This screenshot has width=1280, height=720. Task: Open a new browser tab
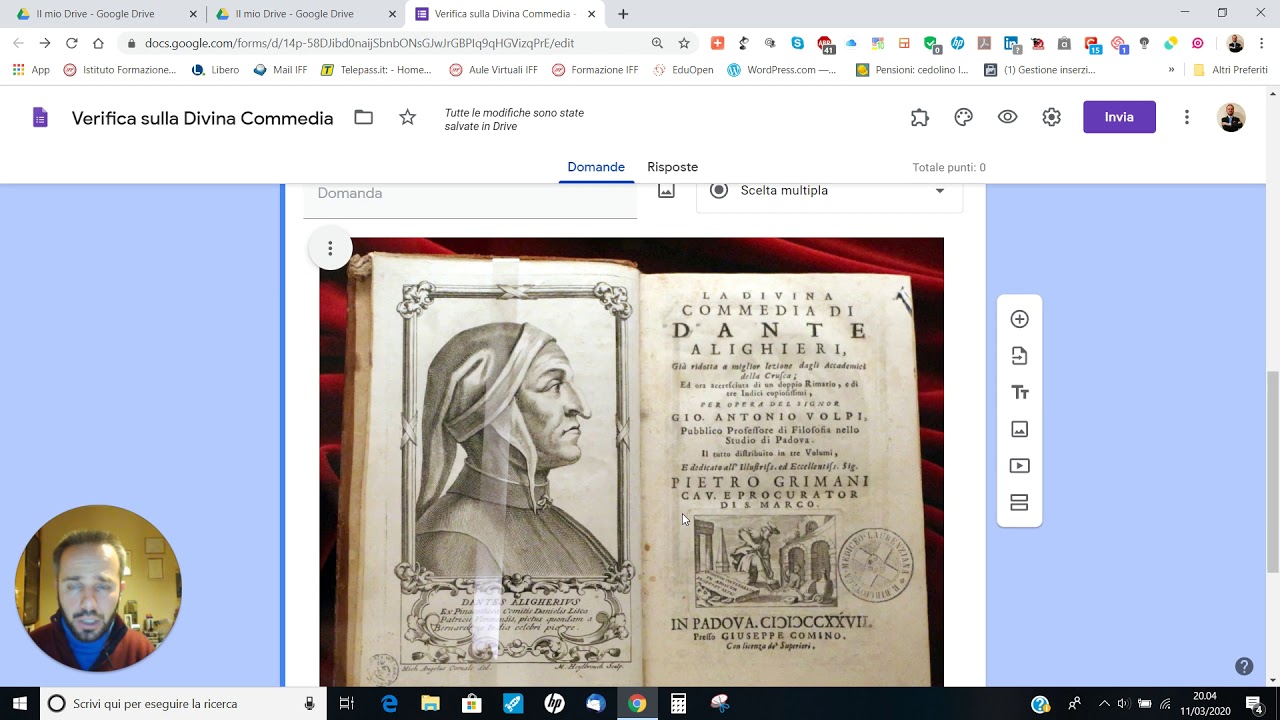coord(623,14)
